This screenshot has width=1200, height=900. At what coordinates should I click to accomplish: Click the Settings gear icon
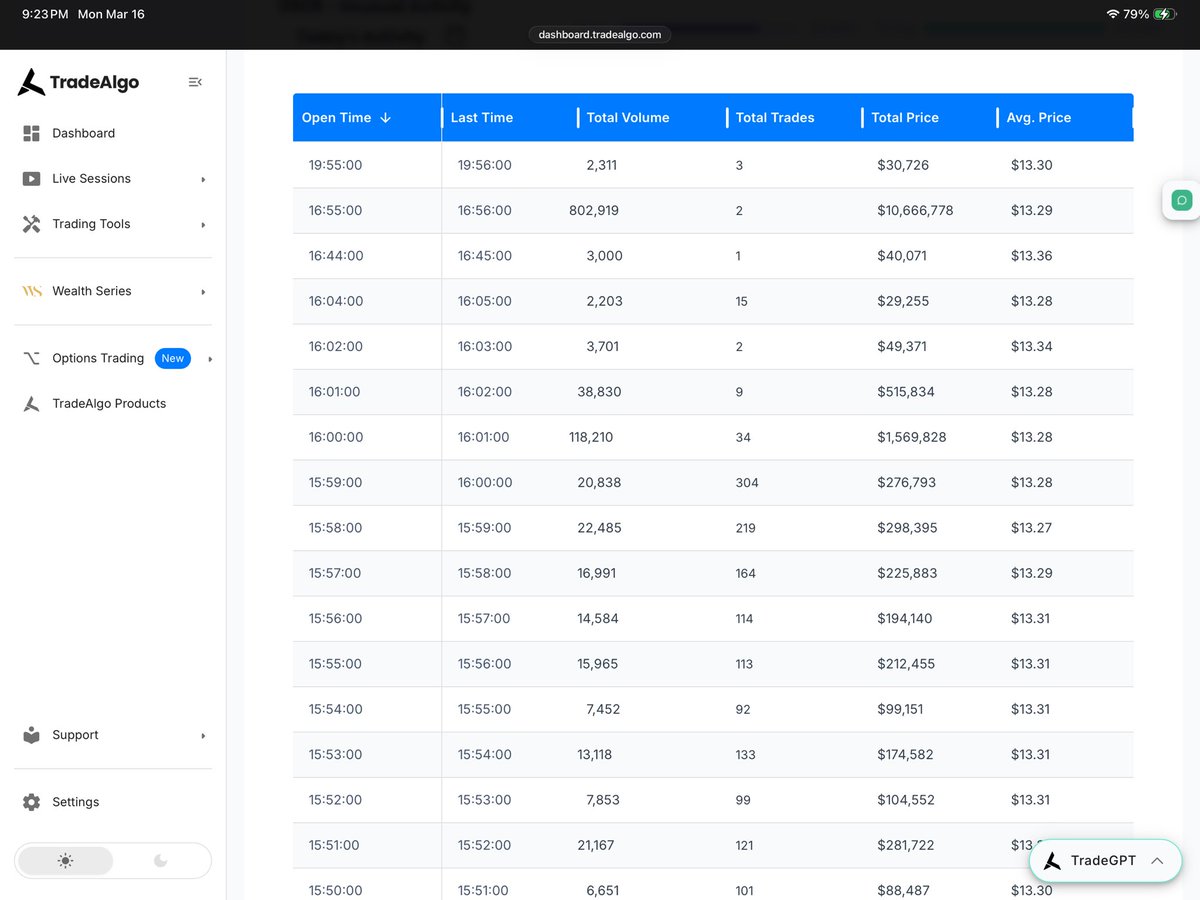tap(31, 802)
